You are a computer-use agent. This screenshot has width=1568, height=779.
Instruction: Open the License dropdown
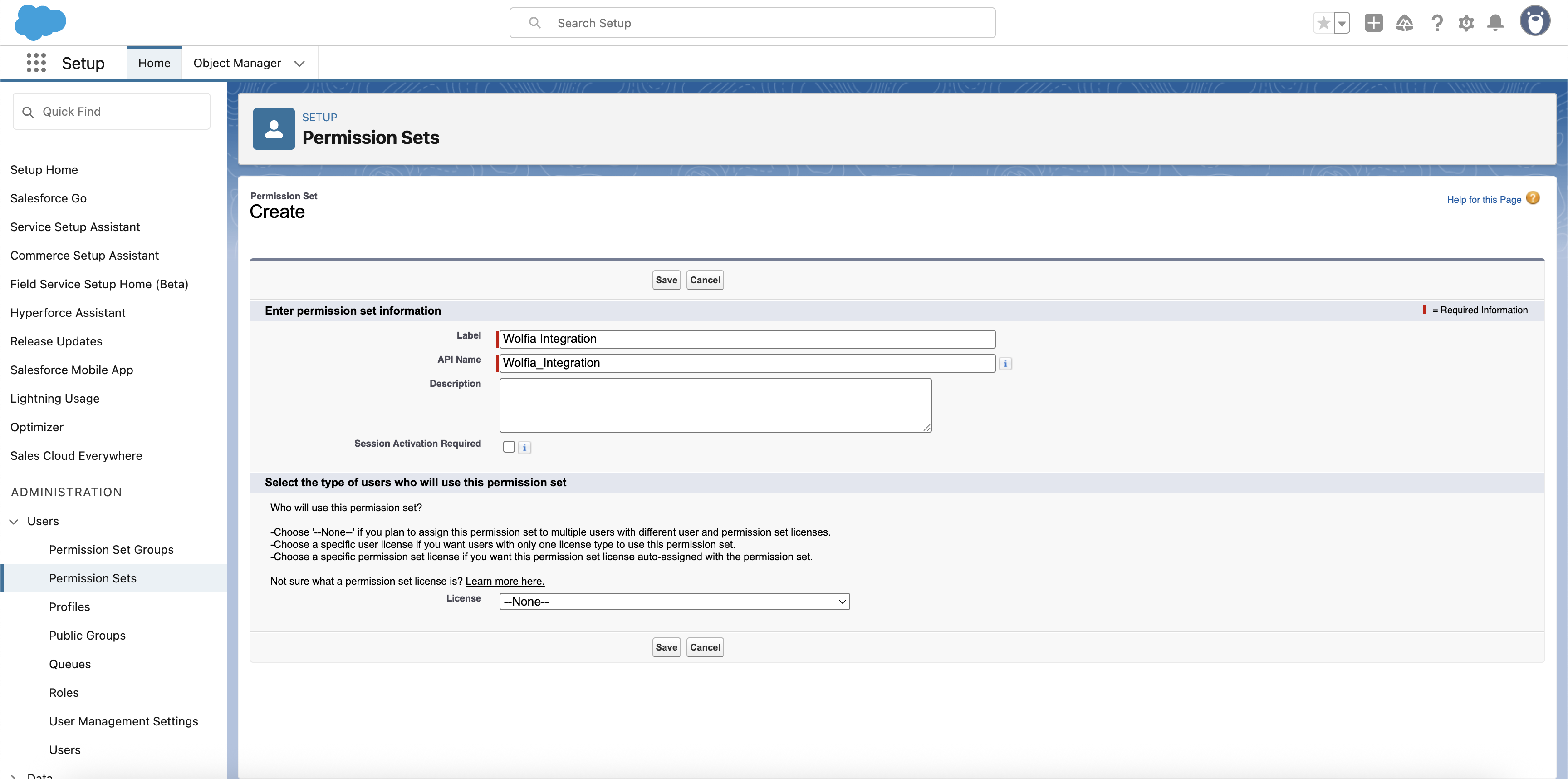coord(674,601)
